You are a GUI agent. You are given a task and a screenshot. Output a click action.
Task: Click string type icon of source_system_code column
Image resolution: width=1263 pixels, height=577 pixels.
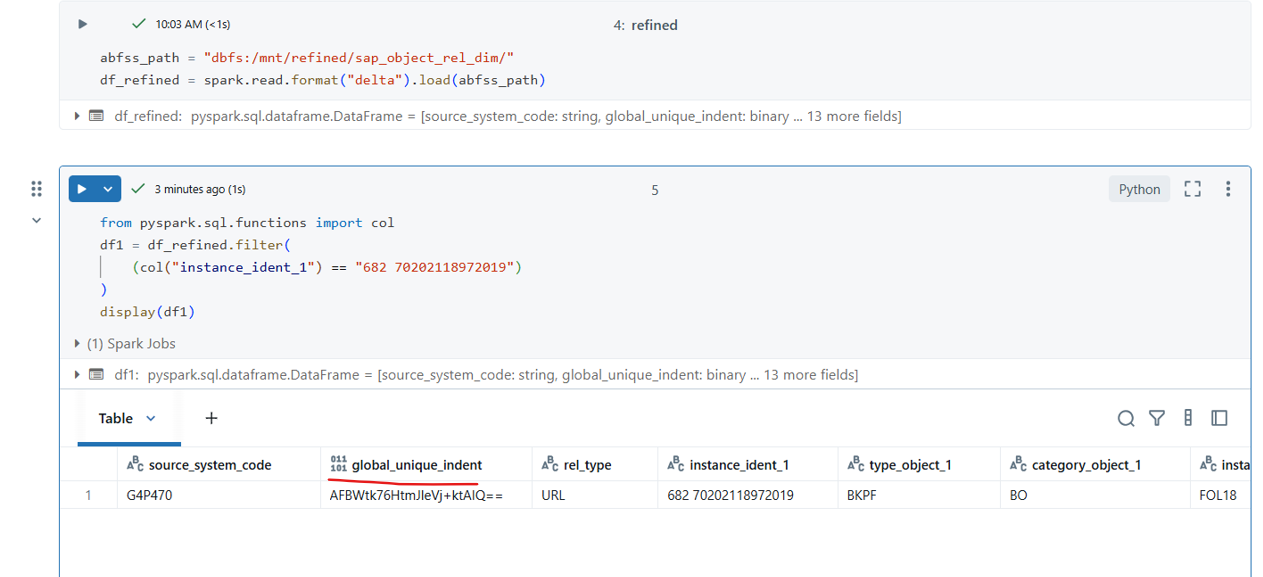[x=135, y=465]
